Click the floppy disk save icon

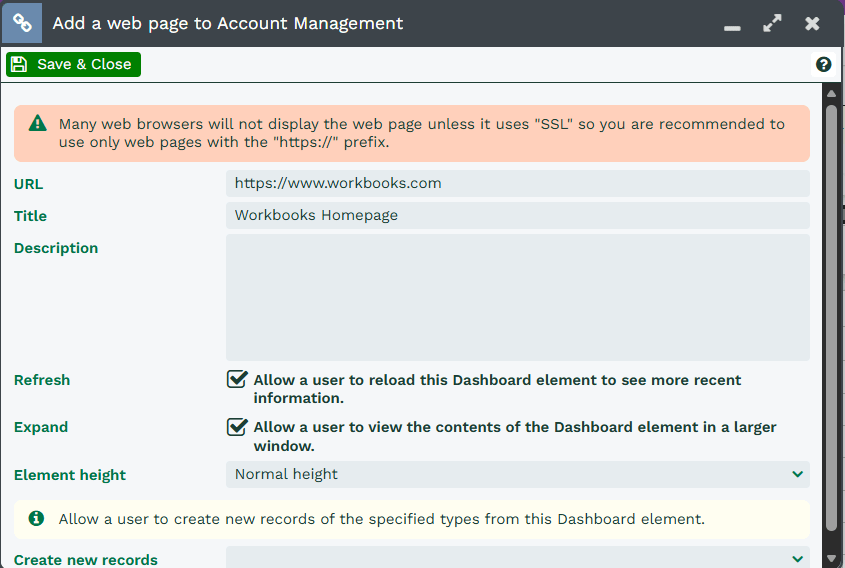pos(19,65)
